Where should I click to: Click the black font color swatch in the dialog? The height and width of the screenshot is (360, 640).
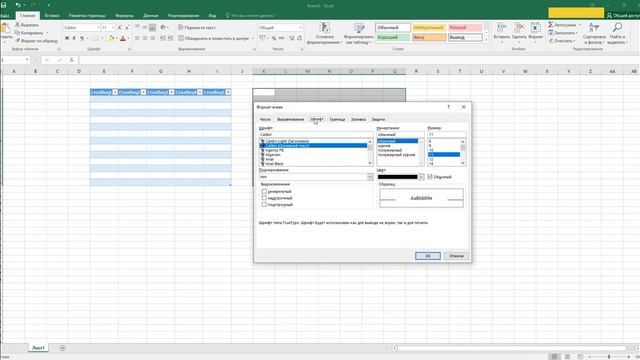pos(398,177)
